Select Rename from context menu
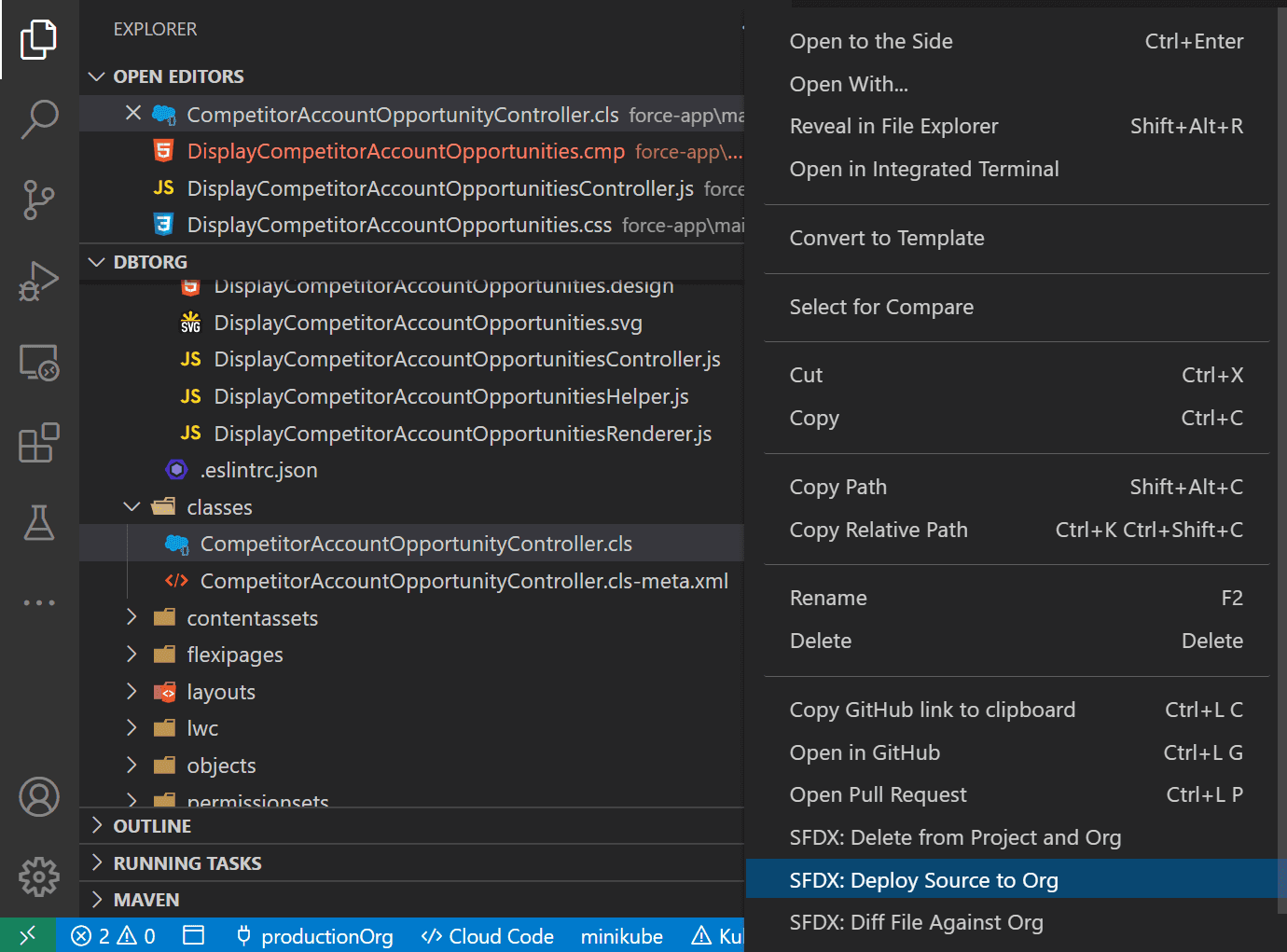The image size is (1287, 952). point(1016,598)
